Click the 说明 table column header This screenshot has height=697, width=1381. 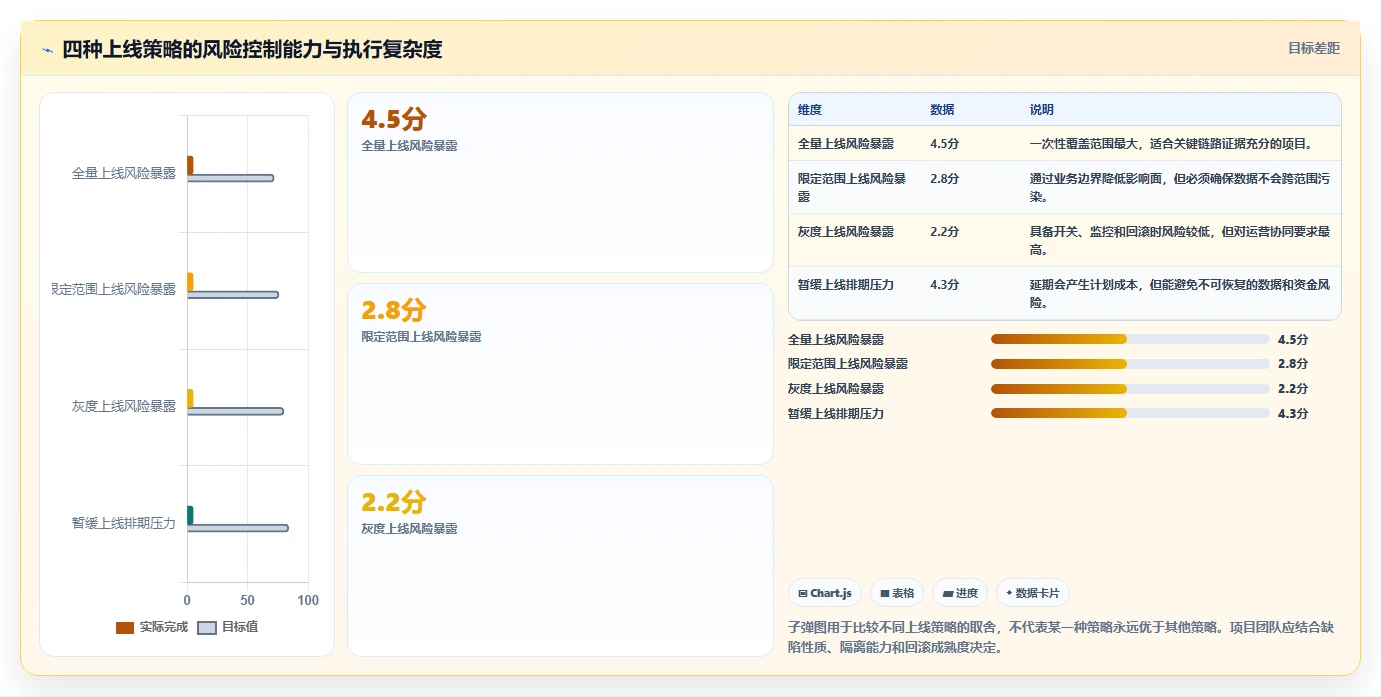1042,110
